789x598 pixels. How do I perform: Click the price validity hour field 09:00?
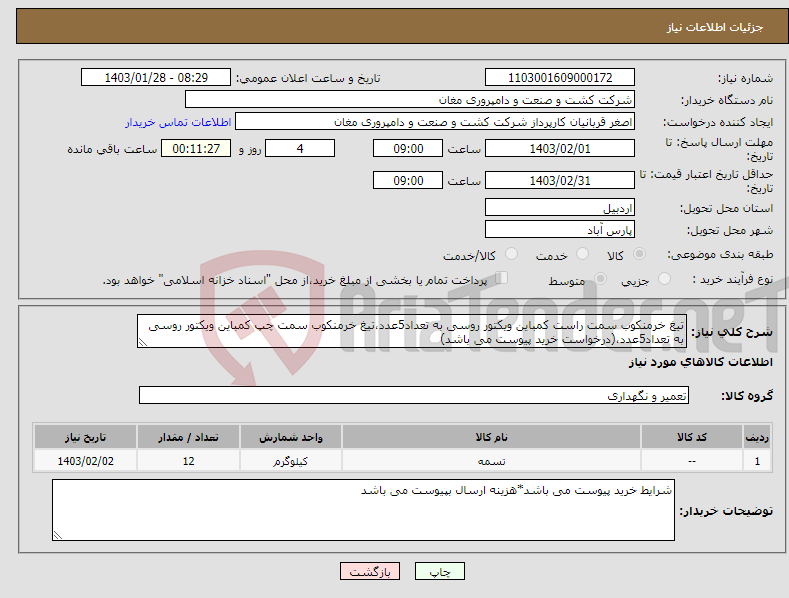[408, 180]
